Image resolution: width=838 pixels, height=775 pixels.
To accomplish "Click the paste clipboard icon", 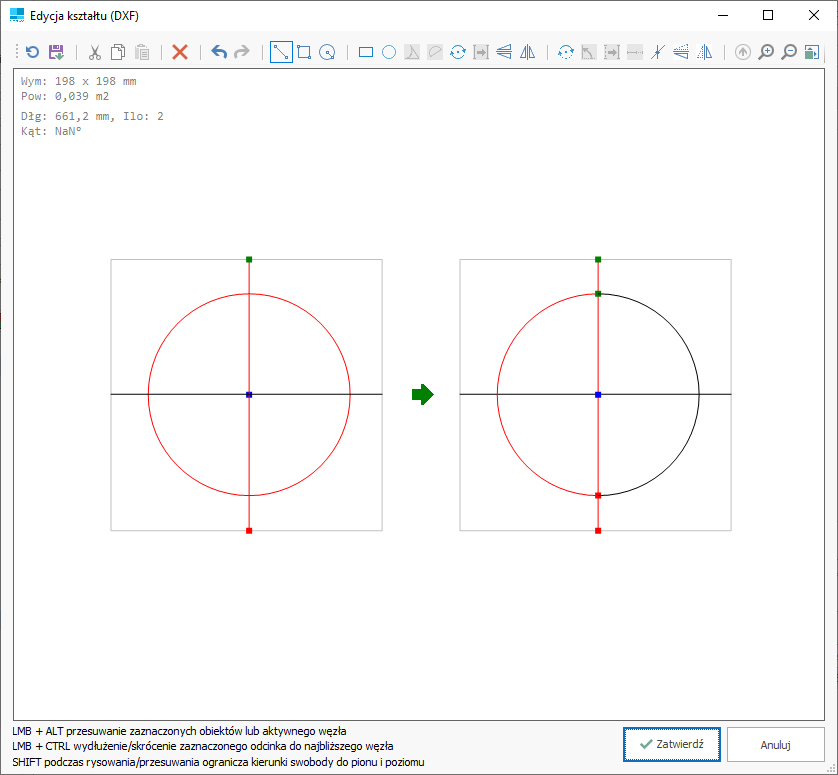I will click(142, 52).
